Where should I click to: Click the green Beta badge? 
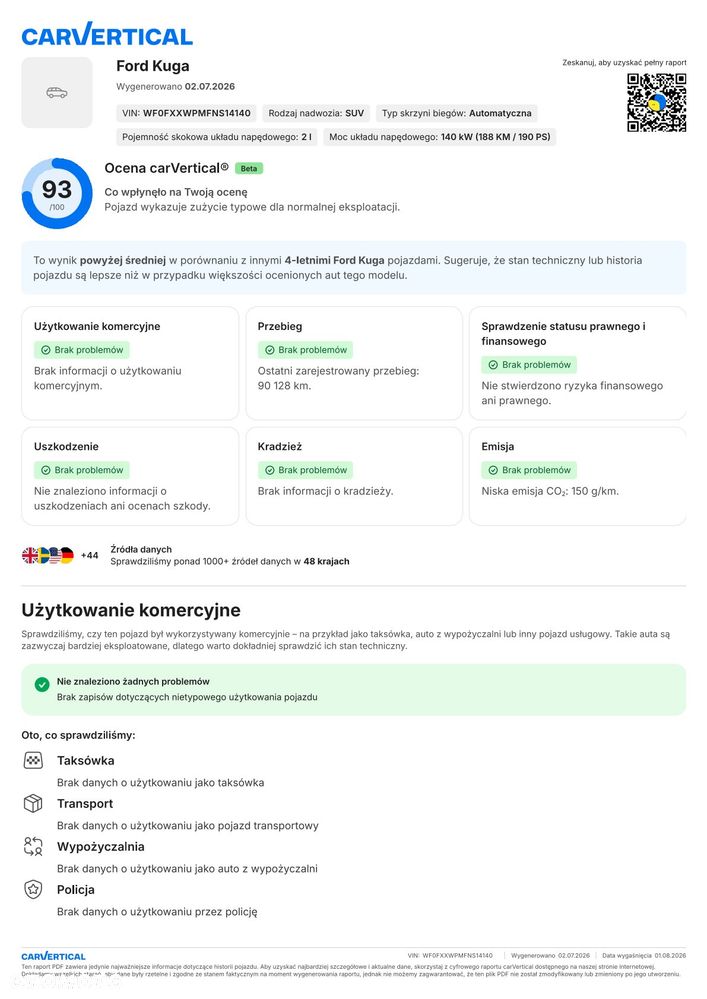point(249,168)
